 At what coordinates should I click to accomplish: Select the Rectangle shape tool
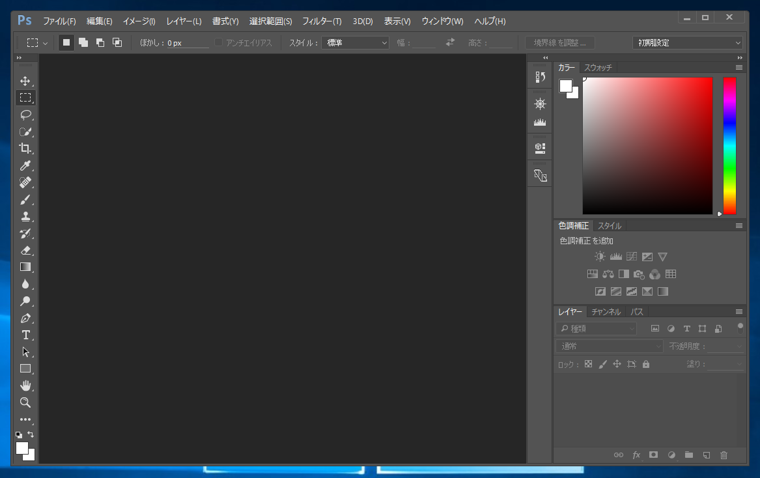click(x=25, y=369)
